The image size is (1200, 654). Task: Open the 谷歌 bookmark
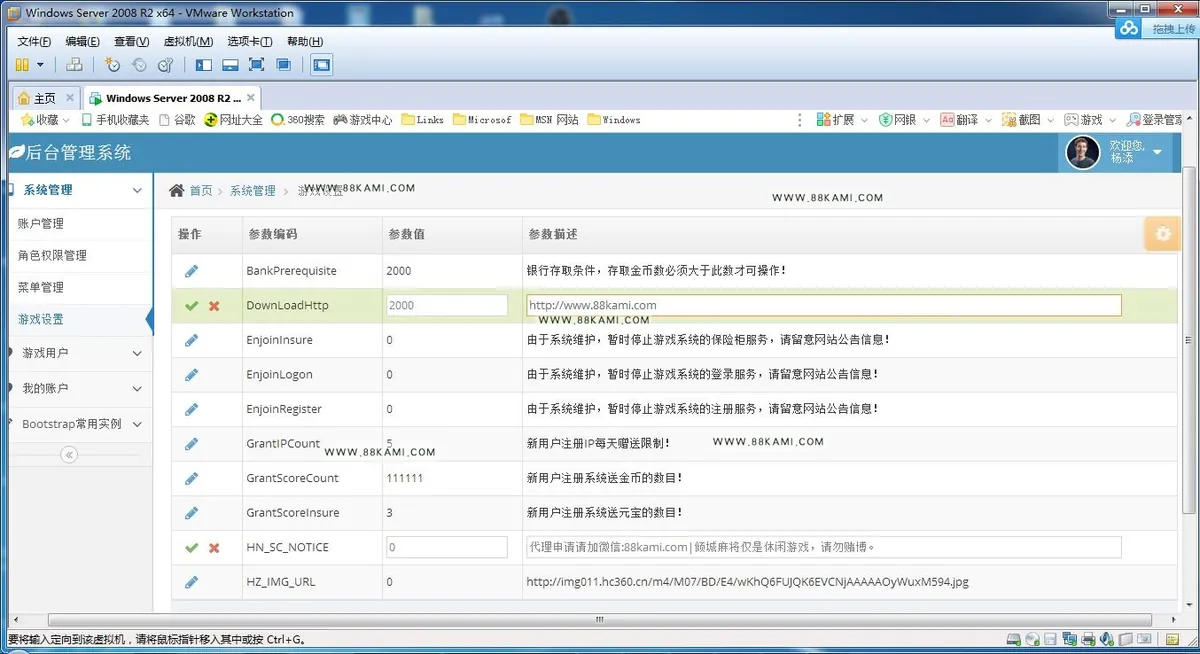176,120
